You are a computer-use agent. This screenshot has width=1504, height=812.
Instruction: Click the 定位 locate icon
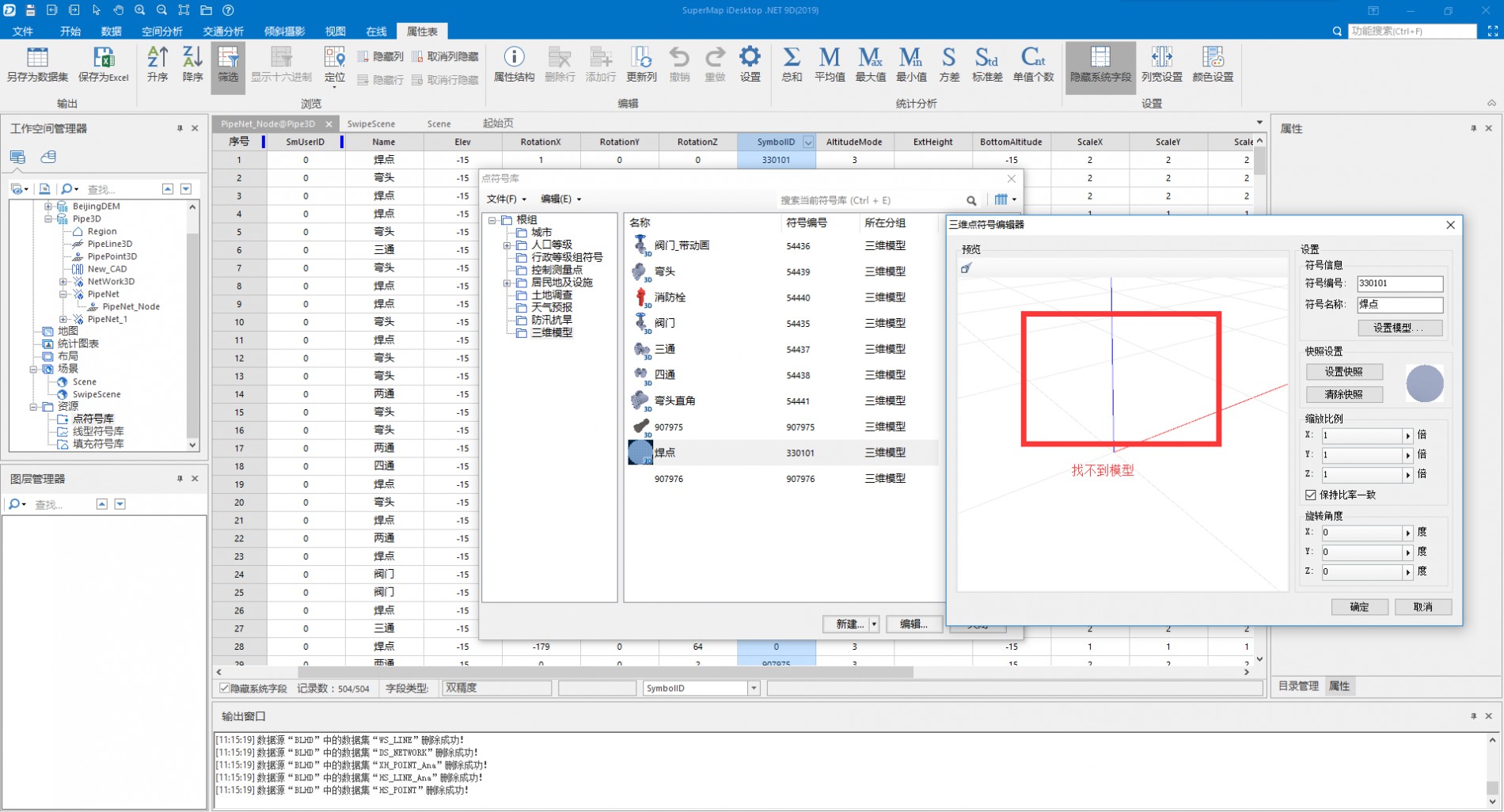point(335,65)
